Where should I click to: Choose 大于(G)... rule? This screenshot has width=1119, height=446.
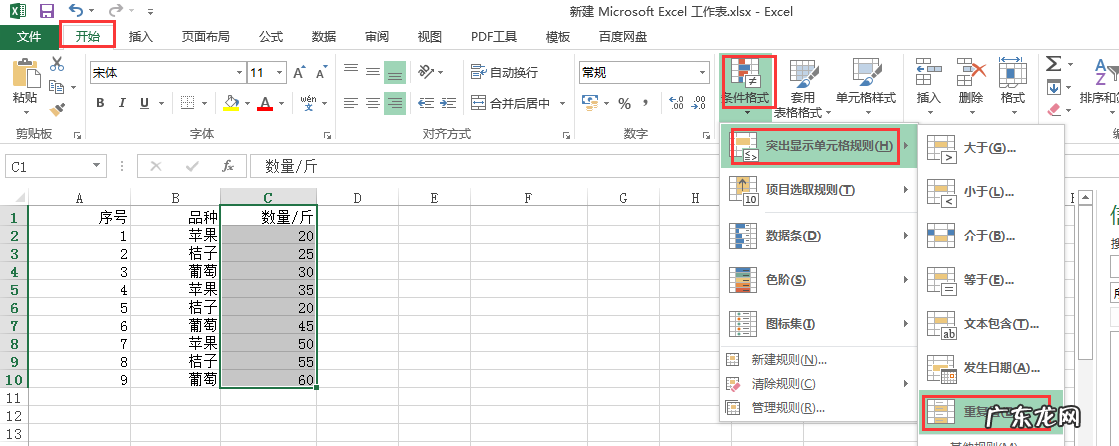click(x=991, y=148)
